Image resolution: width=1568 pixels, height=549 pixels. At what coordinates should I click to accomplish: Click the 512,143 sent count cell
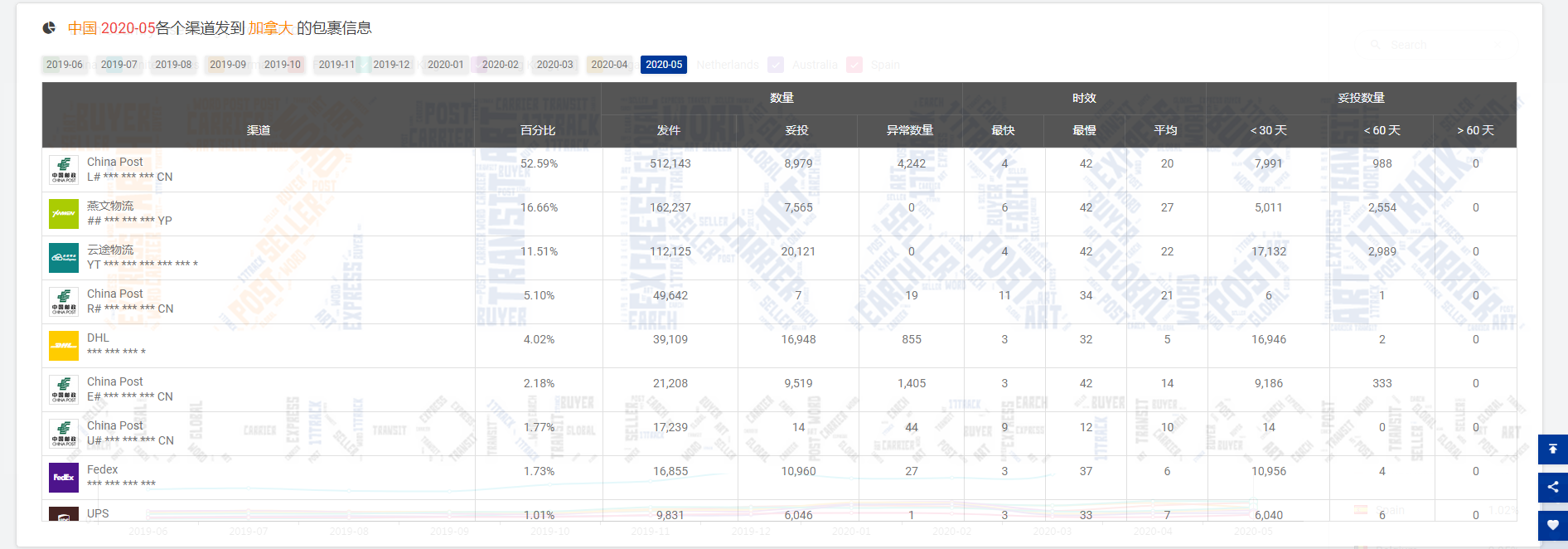tap(670, 163)
